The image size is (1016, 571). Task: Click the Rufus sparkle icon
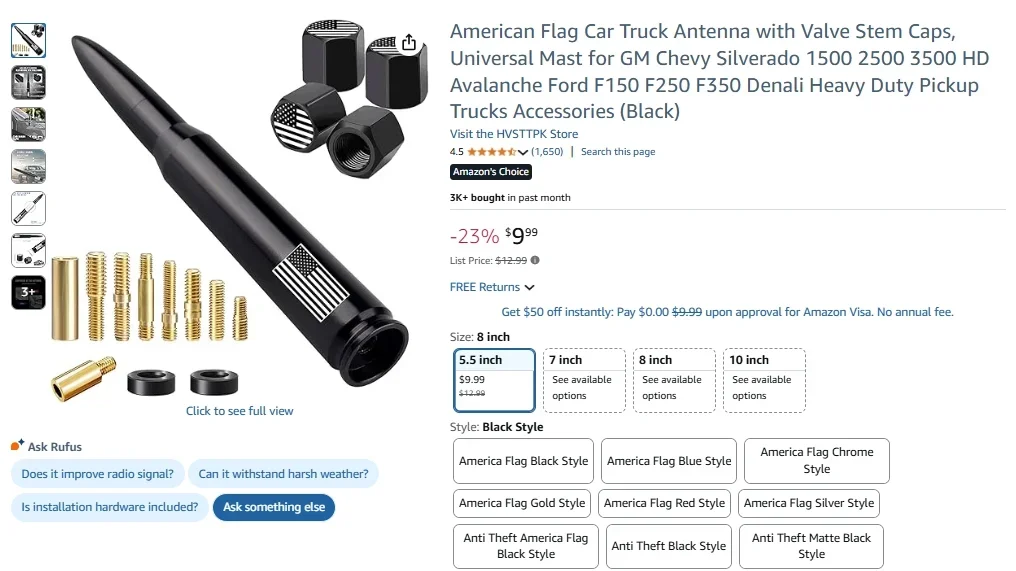(17, 446)
